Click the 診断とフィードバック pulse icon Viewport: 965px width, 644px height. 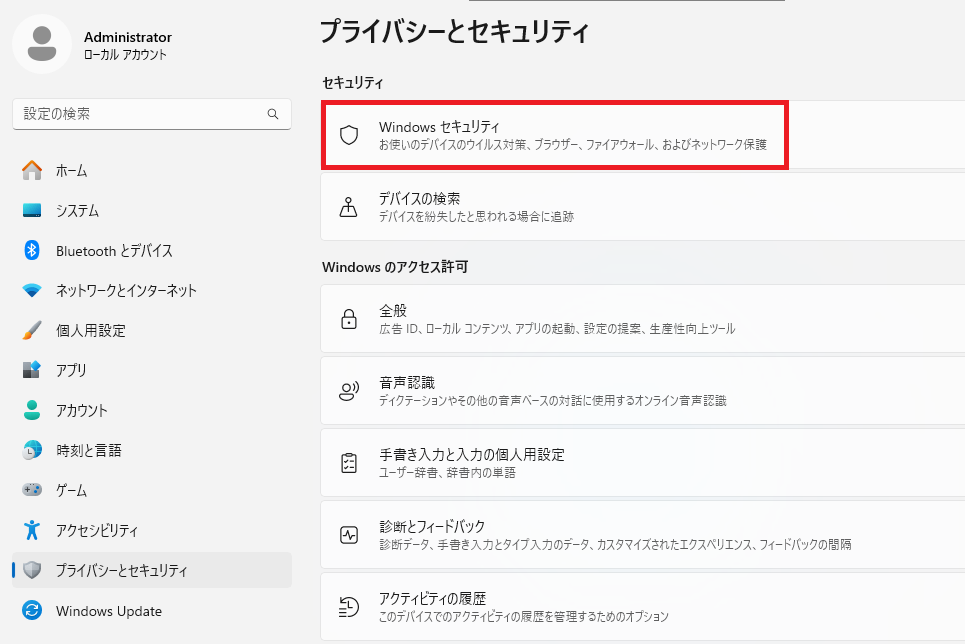[349, 535]
